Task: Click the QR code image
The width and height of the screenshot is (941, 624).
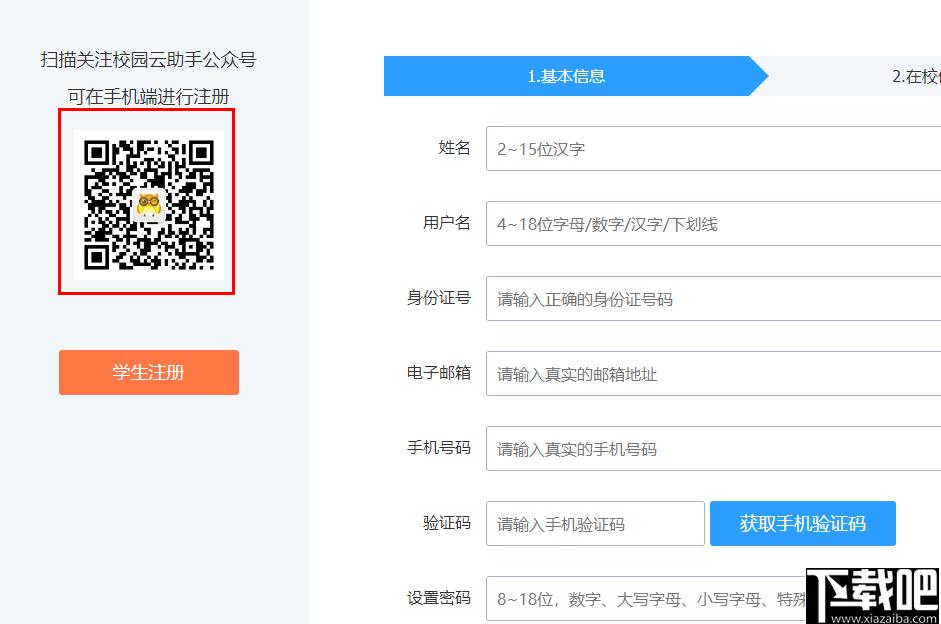Action: pyautogui.click(x=149, y=205)
